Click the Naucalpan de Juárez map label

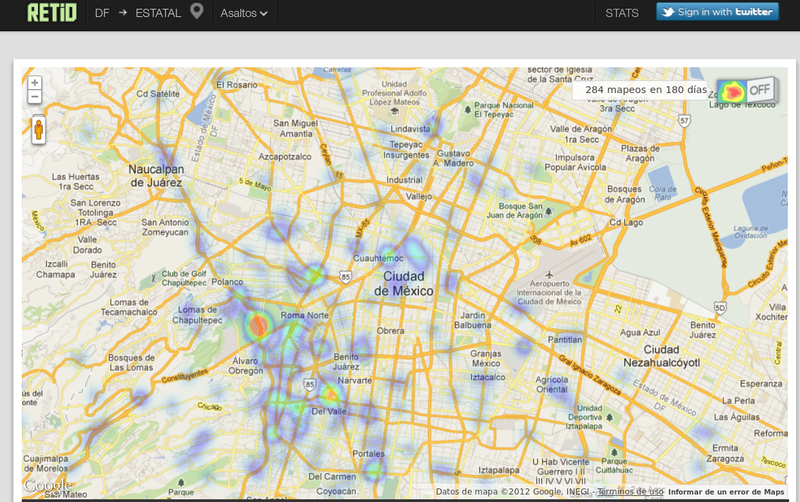pos(156,176)
